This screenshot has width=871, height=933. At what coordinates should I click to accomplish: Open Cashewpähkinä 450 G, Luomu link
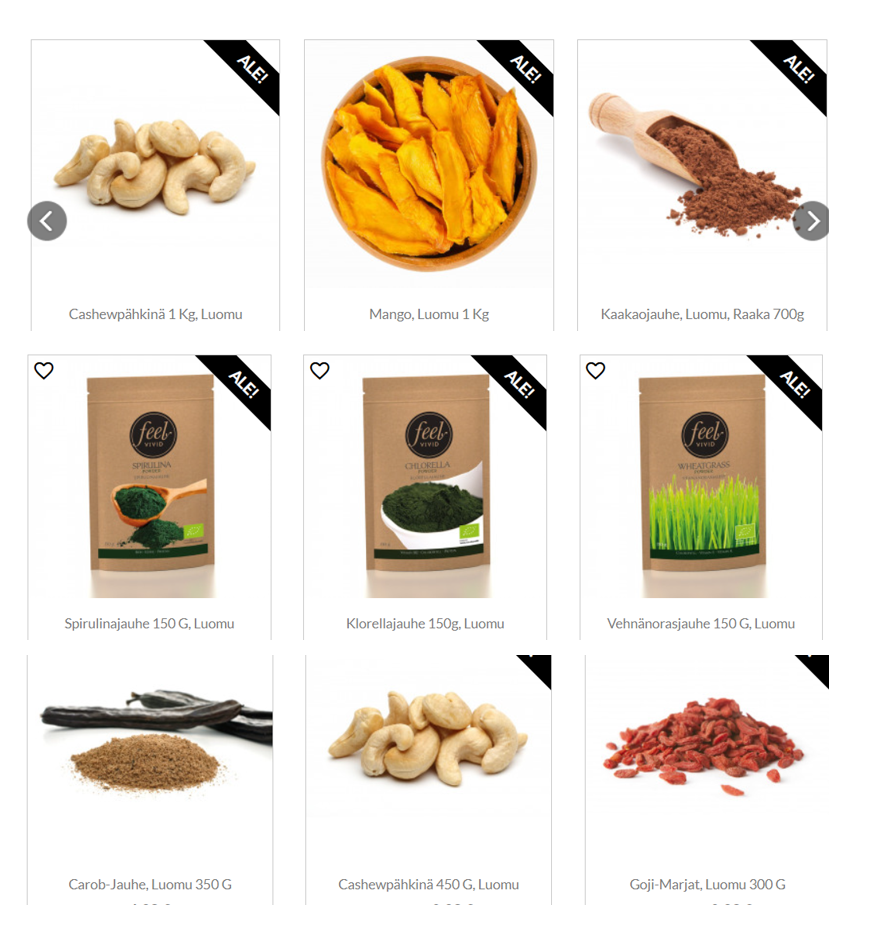428,885
